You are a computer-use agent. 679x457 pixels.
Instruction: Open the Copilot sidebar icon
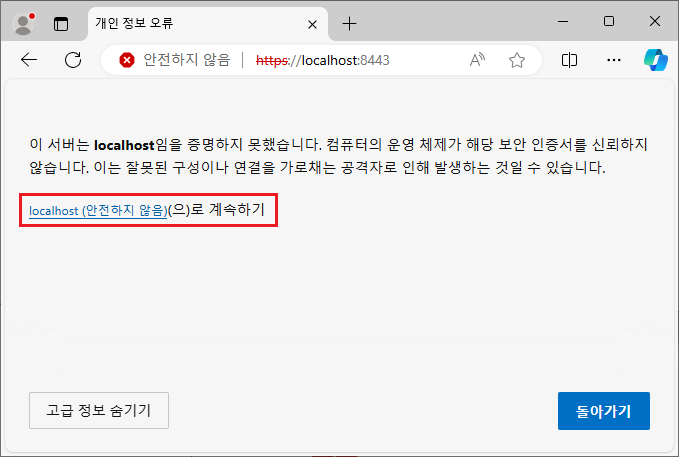[x=656, y=60]
